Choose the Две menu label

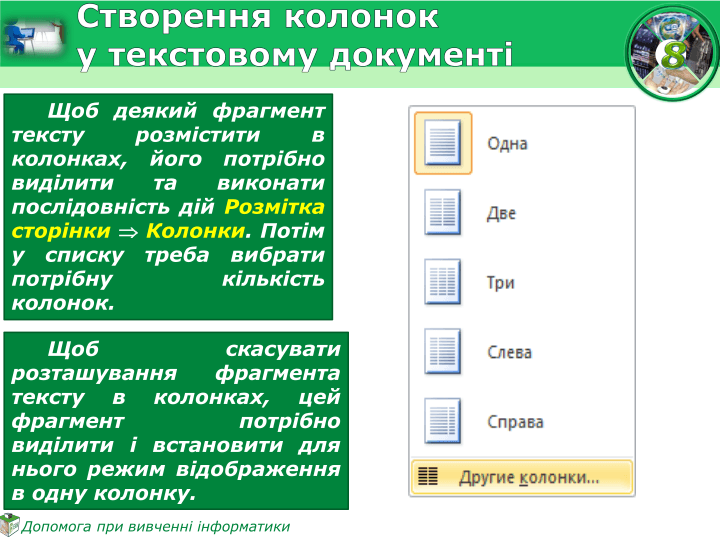pyautogui.click(x=501, y=214)
